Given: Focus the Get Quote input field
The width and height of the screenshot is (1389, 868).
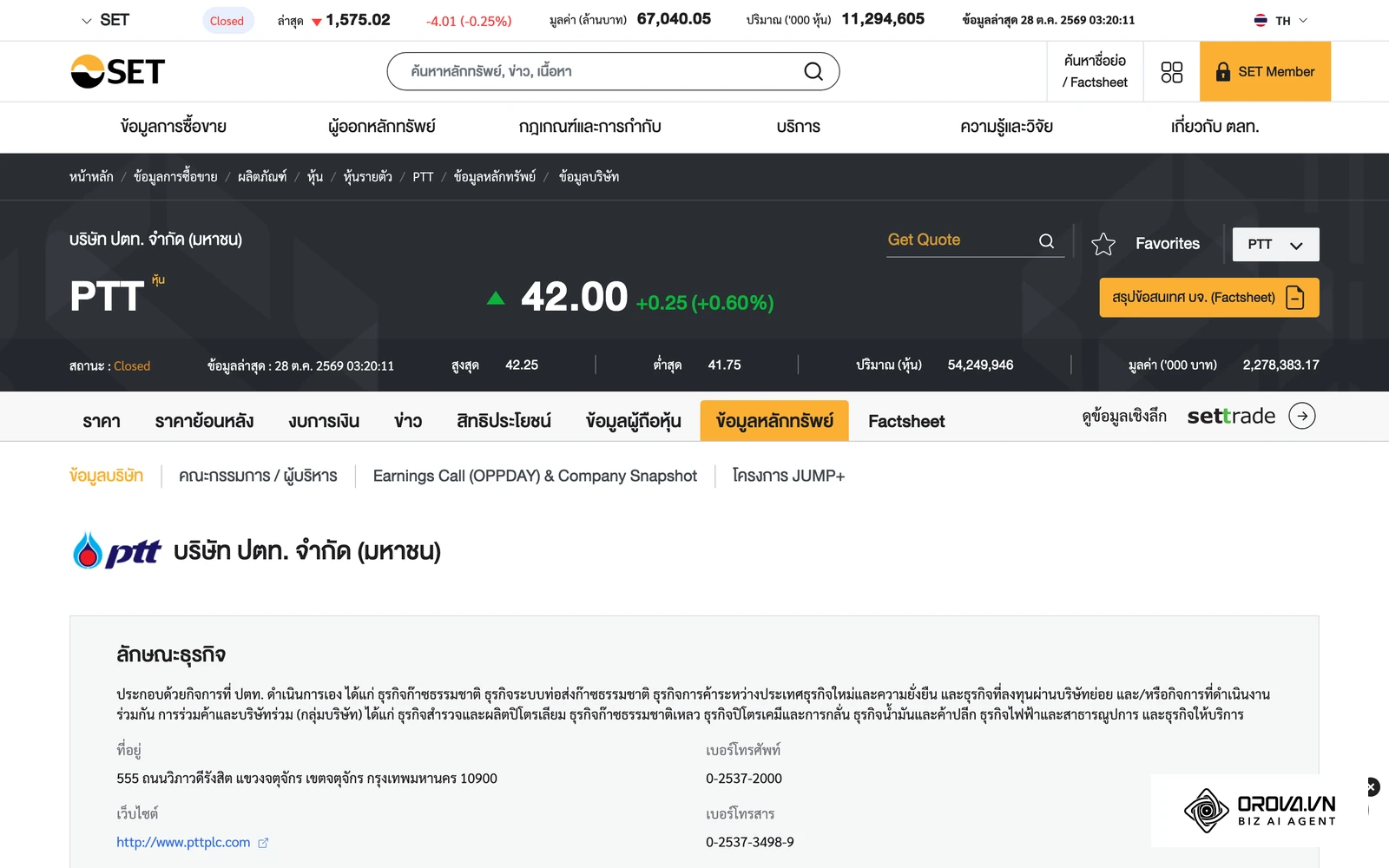Looking at the screenshot, I should pos(959,240).
